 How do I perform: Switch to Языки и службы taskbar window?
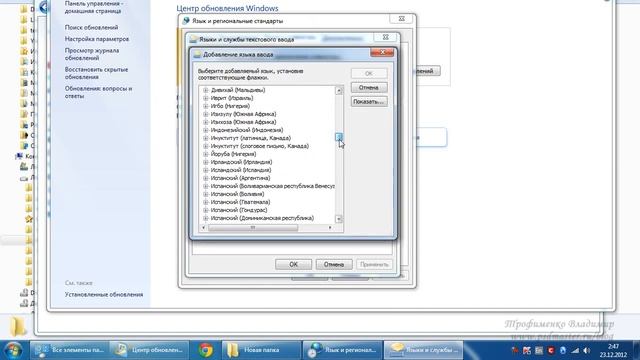pyautogui.click(x=423, y=350)
